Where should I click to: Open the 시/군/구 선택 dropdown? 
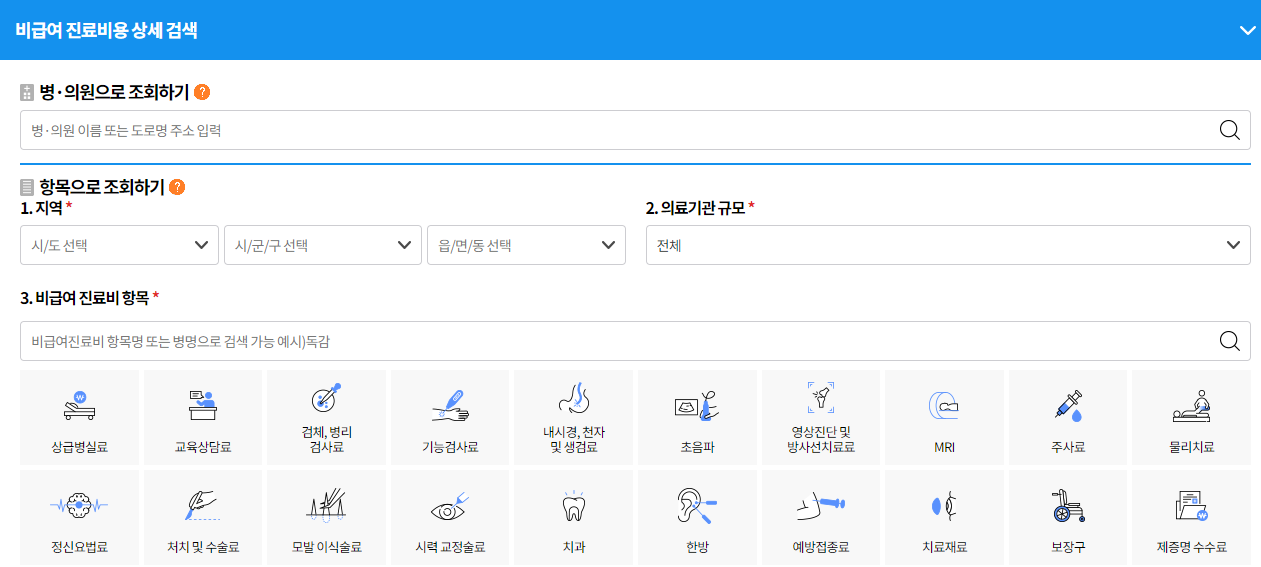coord(322,245)
